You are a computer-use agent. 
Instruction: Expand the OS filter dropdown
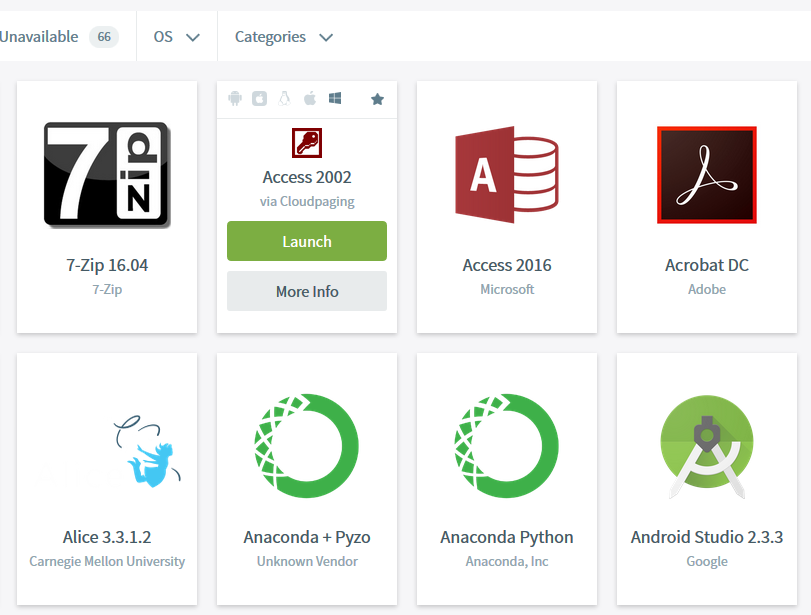(x=177, y=37)
